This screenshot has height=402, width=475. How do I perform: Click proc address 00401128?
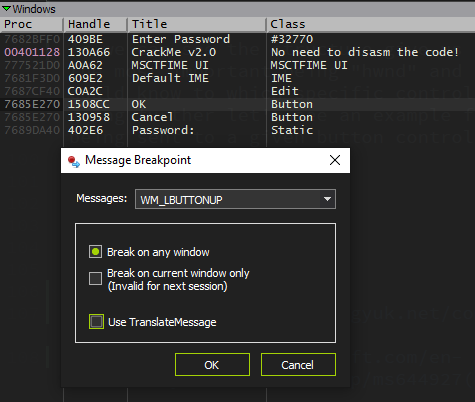pos(32,52)
